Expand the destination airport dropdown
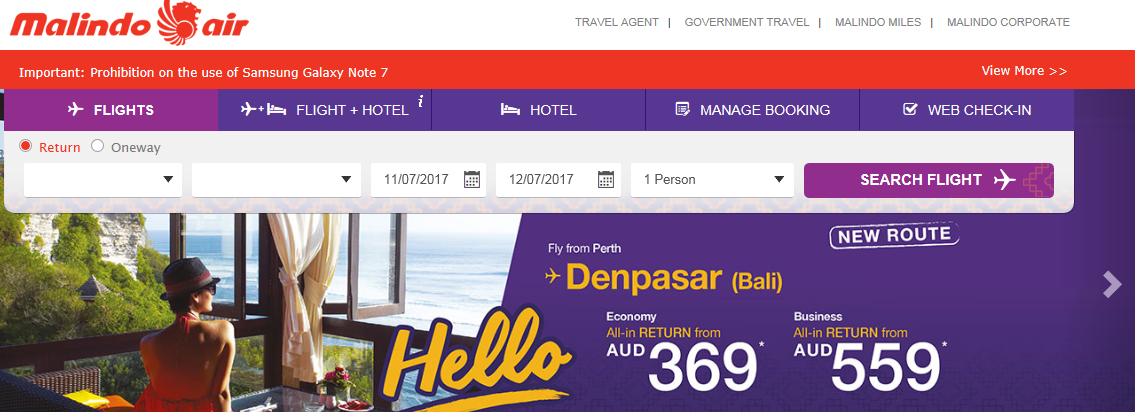The image size is (1135, 412). 277,180
